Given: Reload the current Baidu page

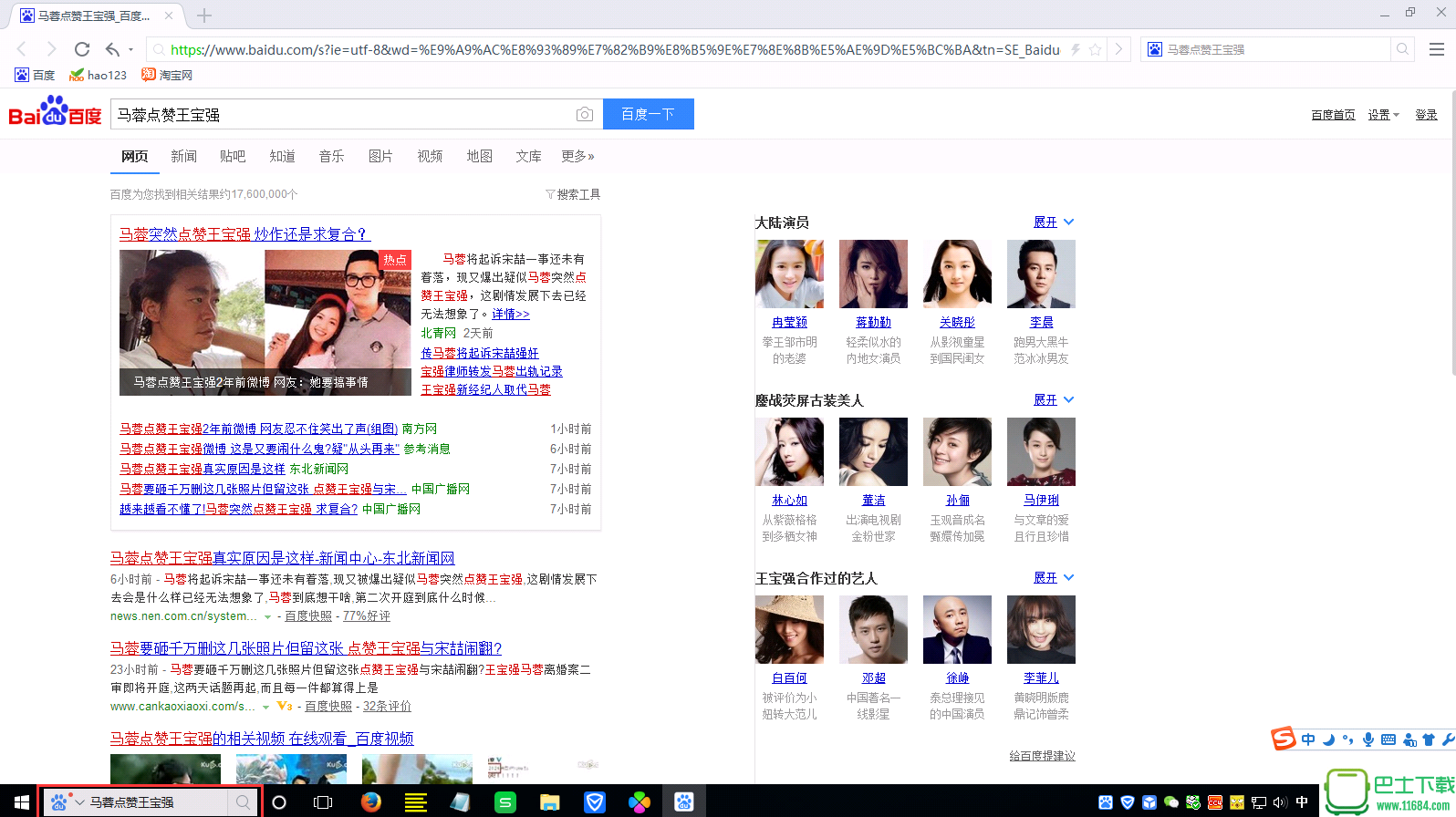Looking at the screenshot, I should pos(82,49).
